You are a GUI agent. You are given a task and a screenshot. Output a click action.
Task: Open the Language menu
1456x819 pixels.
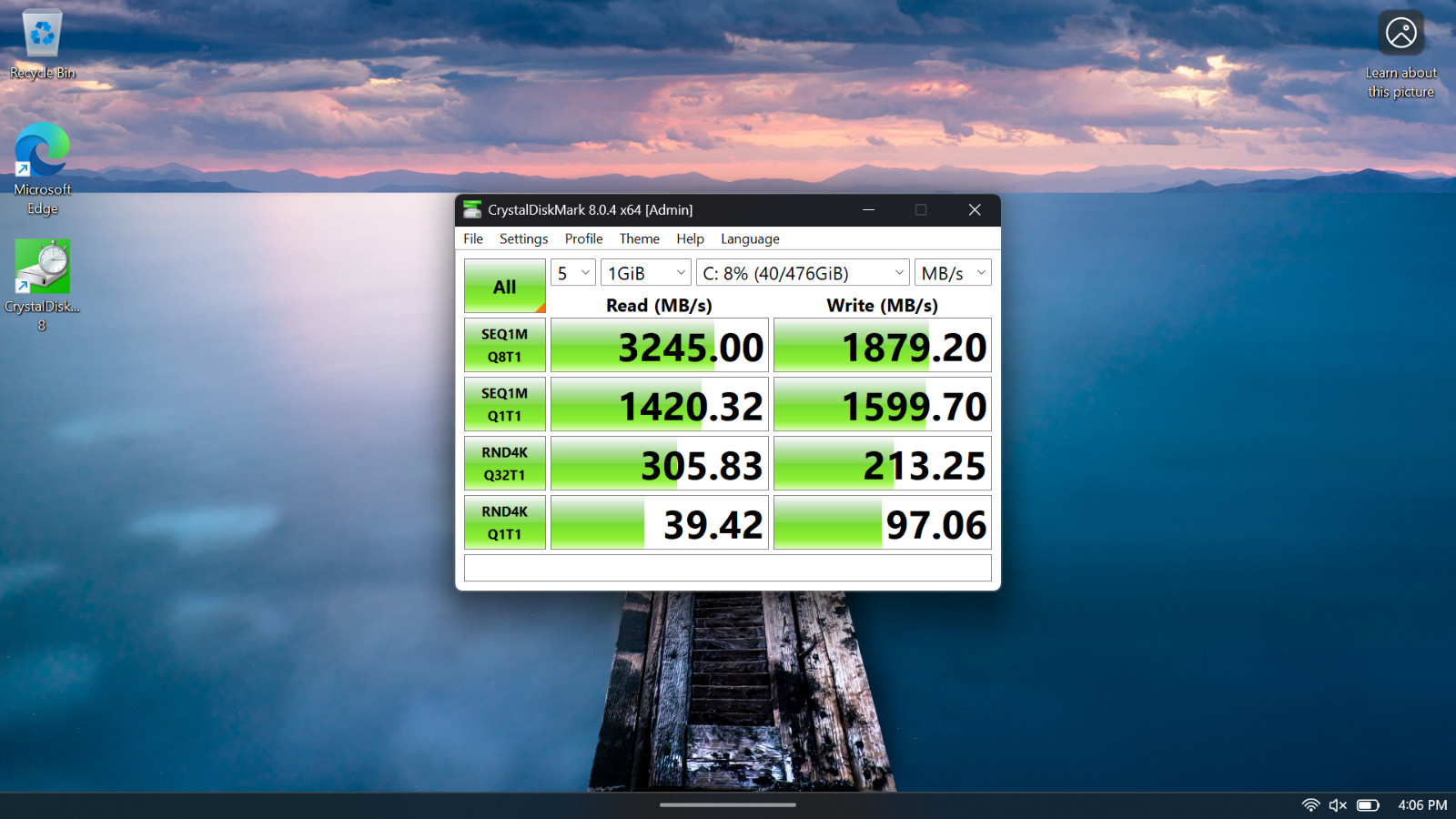[x=750, y=238]
